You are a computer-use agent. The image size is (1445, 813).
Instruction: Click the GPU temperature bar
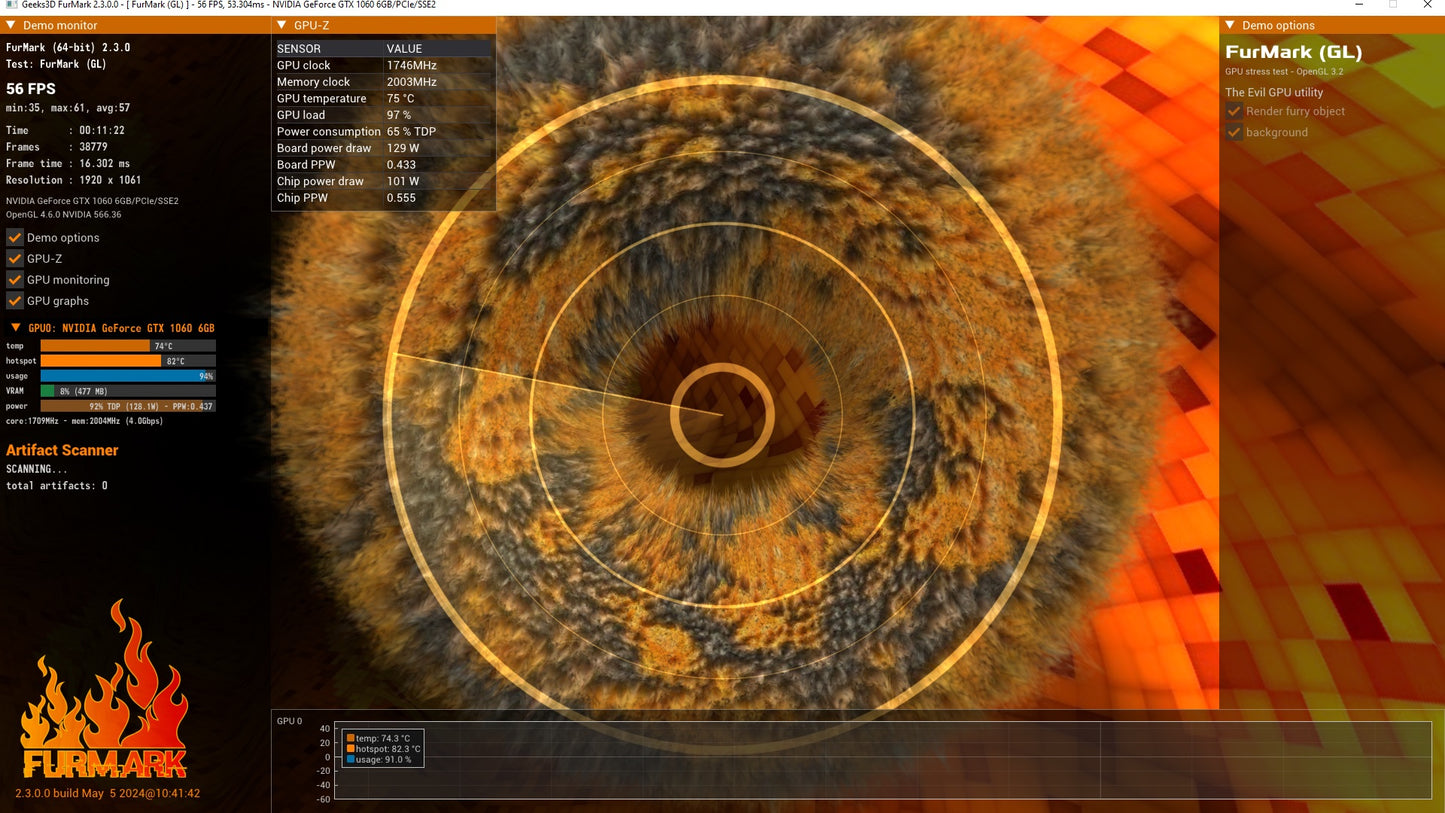point(128,346)
